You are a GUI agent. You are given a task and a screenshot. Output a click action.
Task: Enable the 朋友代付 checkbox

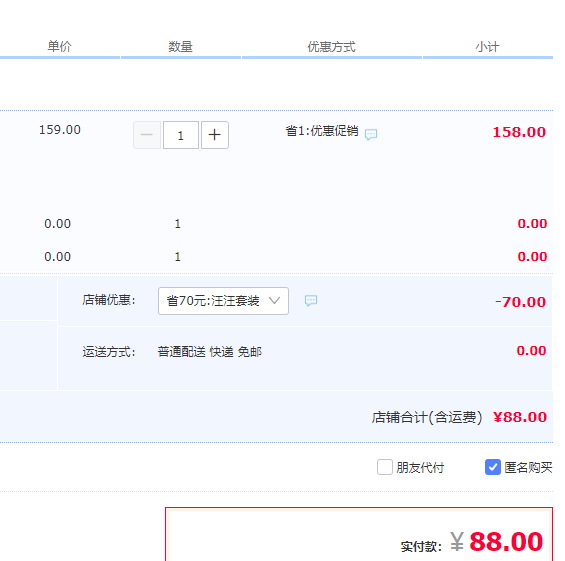pos(385,467)
